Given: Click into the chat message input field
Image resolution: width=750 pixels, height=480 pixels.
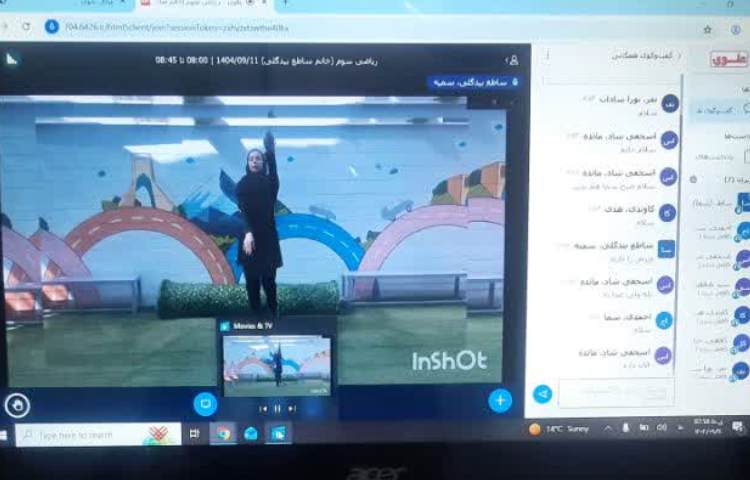Looking at the screenshot, I should [x=616, y=394].
